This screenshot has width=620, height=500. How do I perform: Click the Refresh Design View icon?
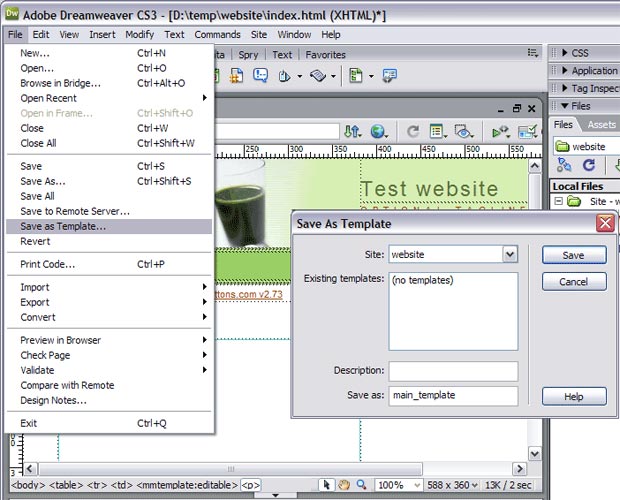413,131
